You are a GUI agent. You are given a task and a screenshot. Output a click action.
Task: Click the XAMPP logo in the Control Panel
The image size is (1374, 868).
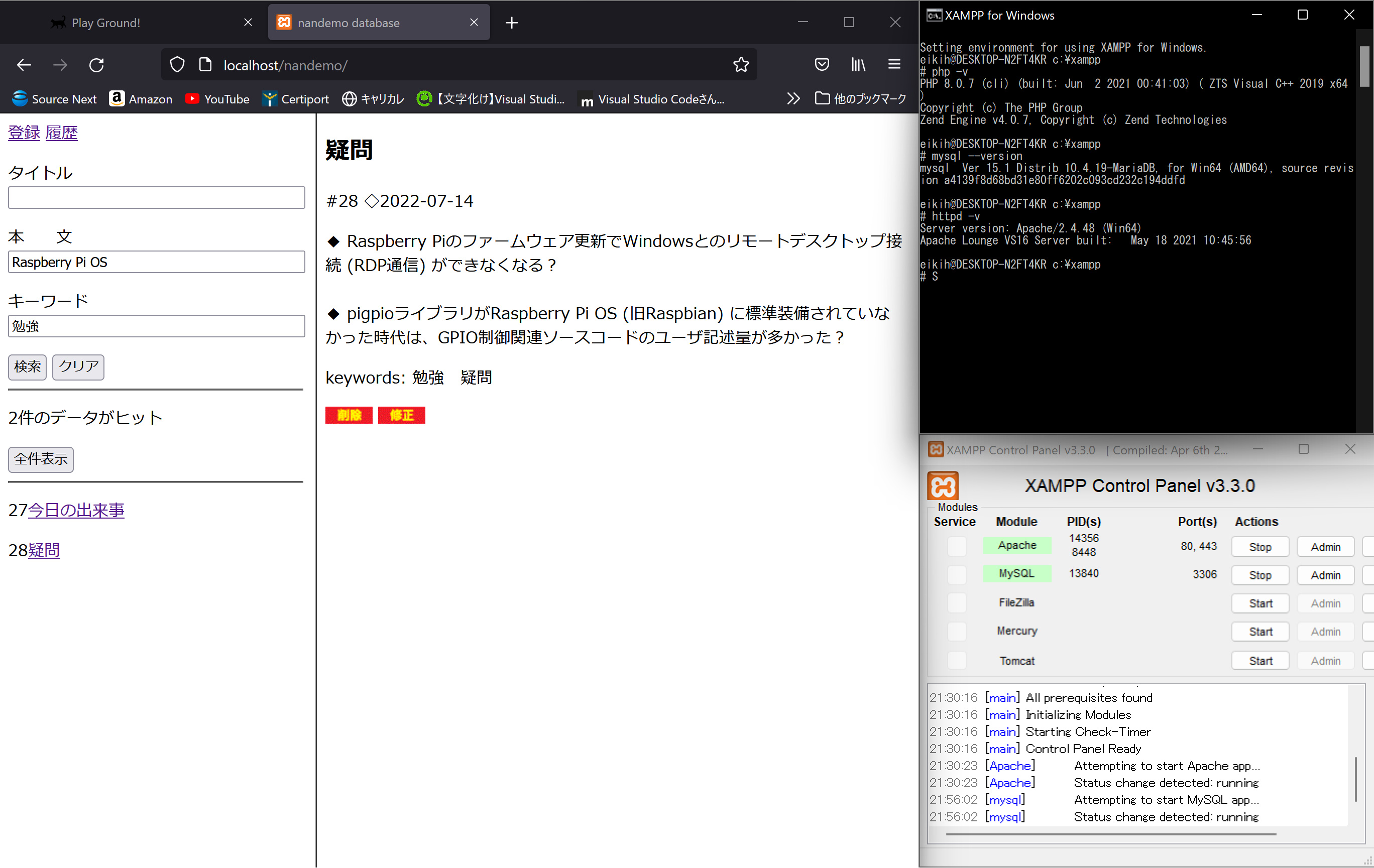[943, 486]
